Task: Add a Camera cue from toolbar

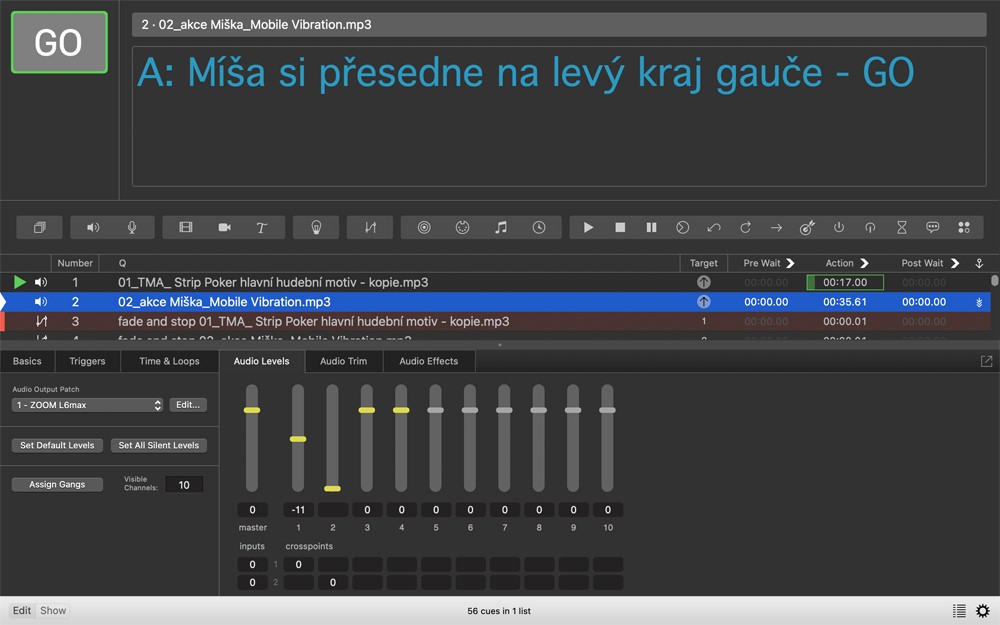Action: (x=224, y=228)
